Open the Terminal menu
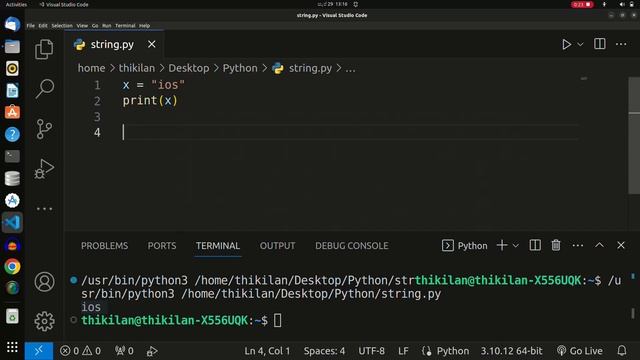 click(125, 25)
